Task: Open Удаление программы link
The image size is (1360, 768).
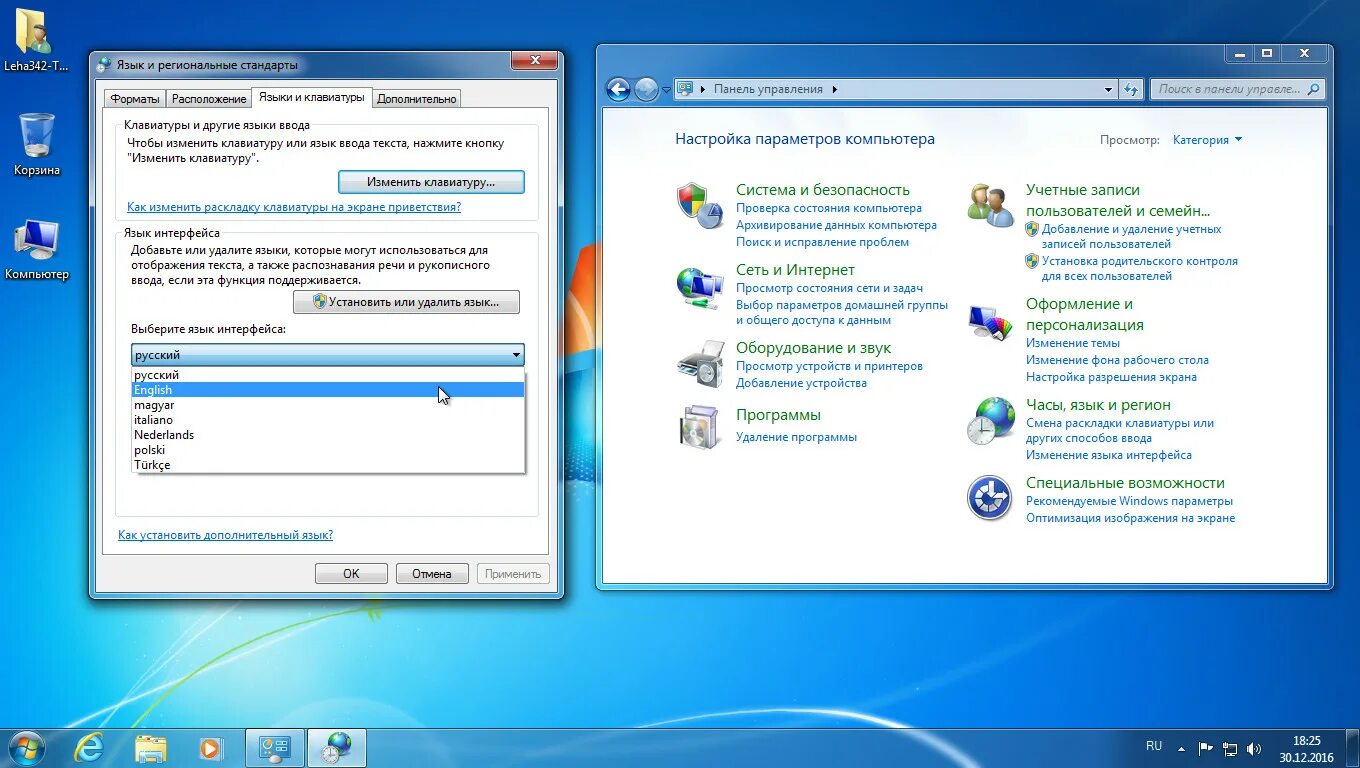Action: (796, 437)
